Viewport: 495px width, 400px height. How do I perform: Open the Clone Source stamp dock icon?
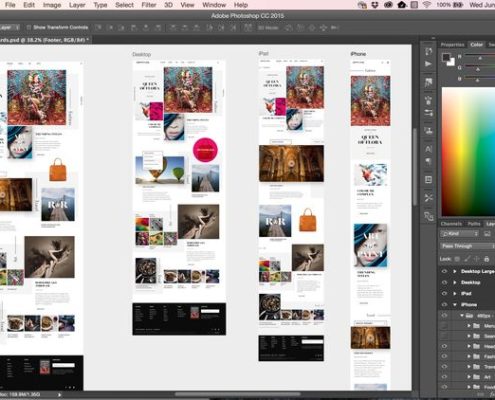pos(428,131)
